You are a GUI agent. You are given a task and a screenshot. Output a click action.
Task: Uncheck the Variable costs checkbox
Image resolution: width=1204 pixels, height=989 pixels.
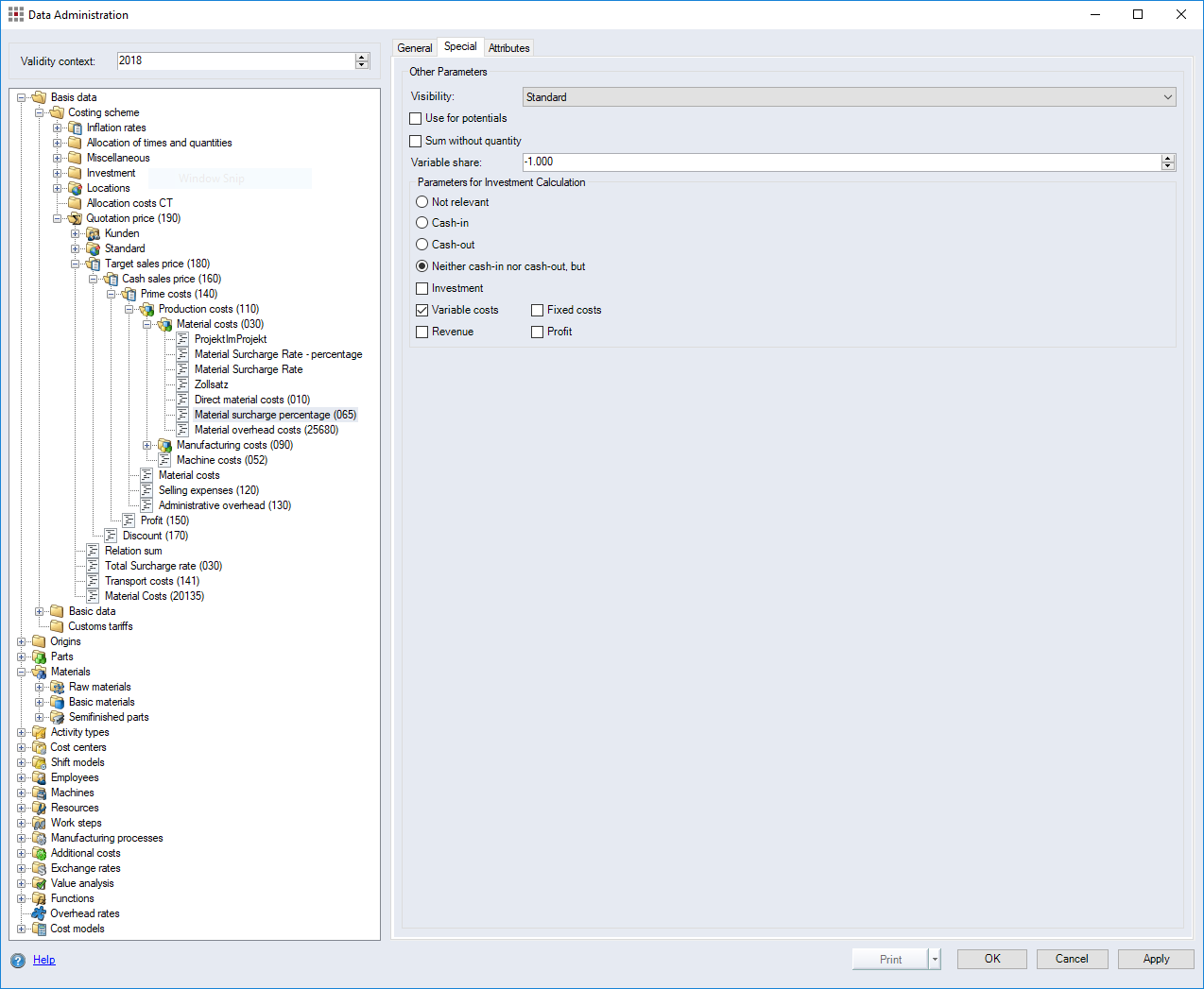click(x=421, y=310)
